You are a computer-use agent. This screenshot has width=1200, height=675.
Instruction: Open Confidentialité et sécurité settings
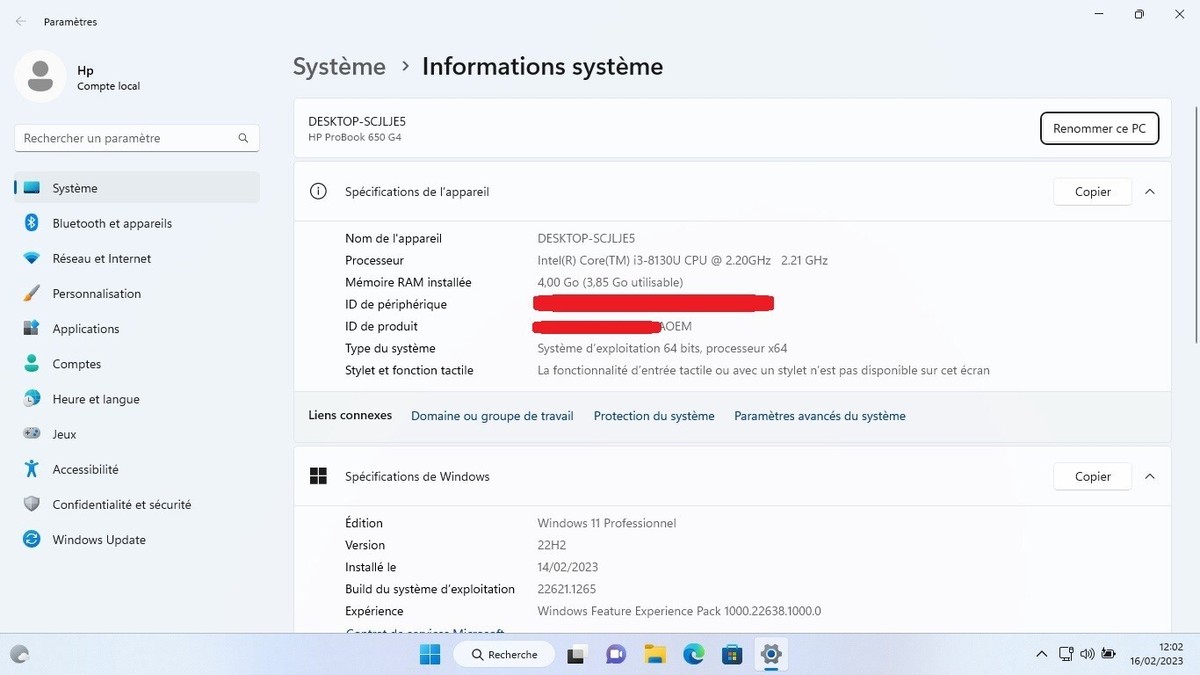[x=137, y=504]
